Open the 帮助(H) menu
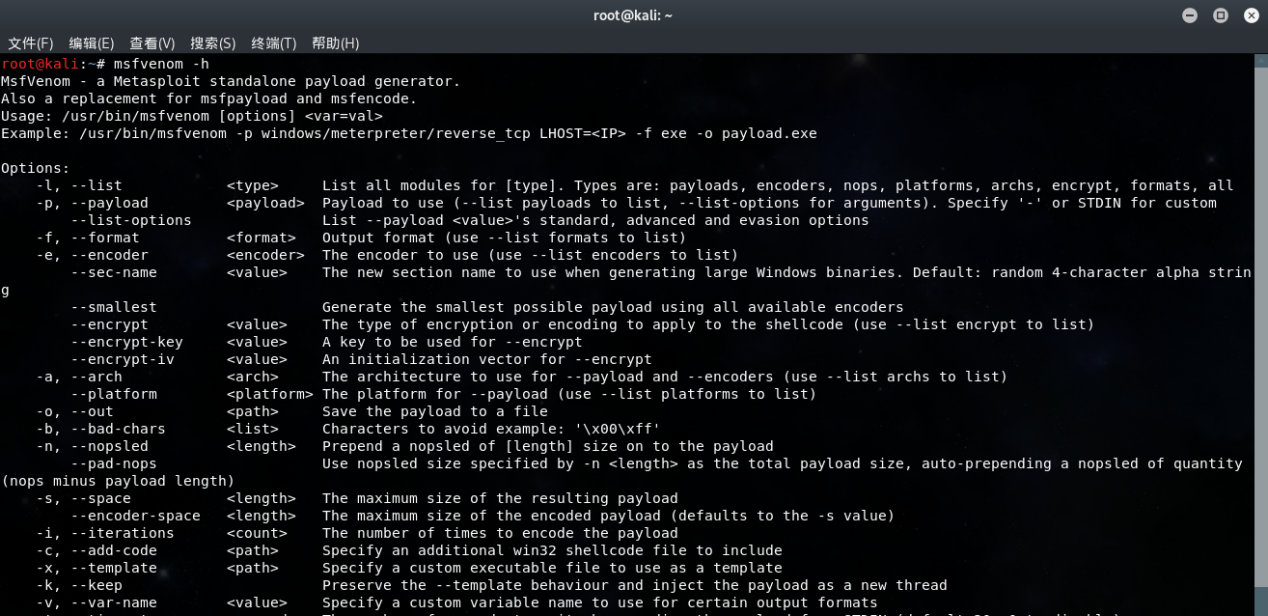 [x=335, y=43]
